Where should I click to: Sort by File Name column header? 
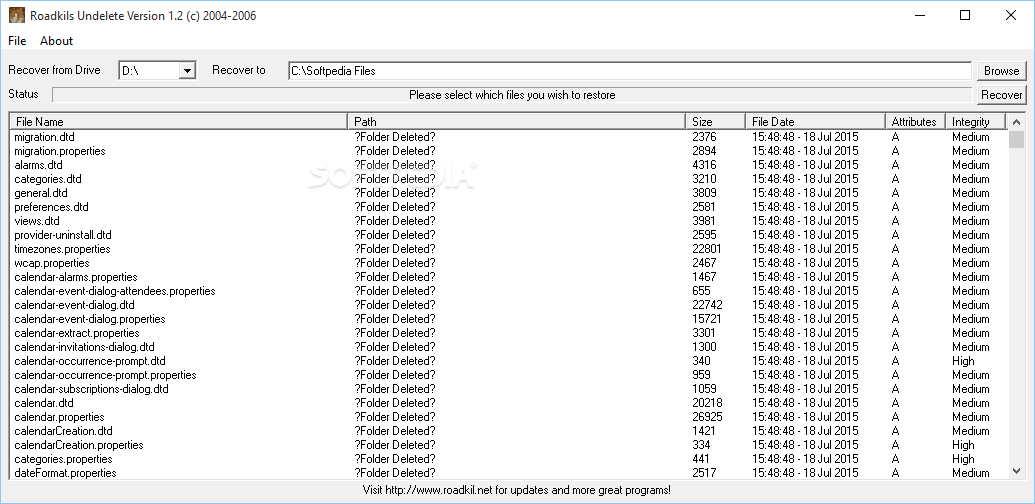point(179,121)
